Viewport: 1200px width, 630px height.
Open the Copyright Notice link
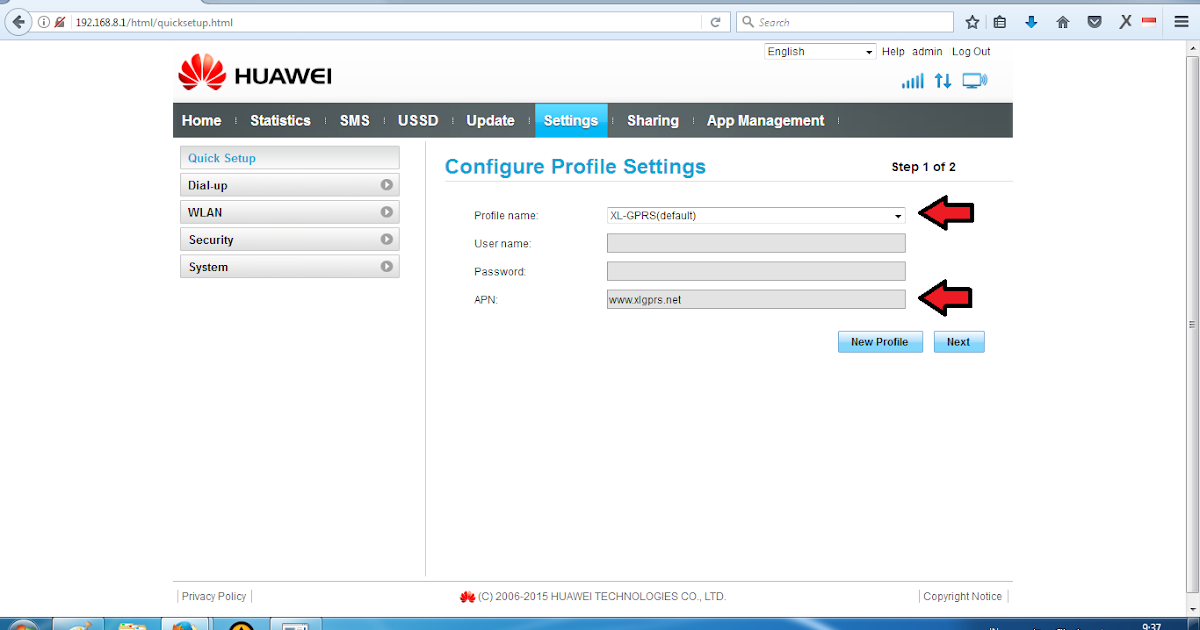(x=962, y=596)
